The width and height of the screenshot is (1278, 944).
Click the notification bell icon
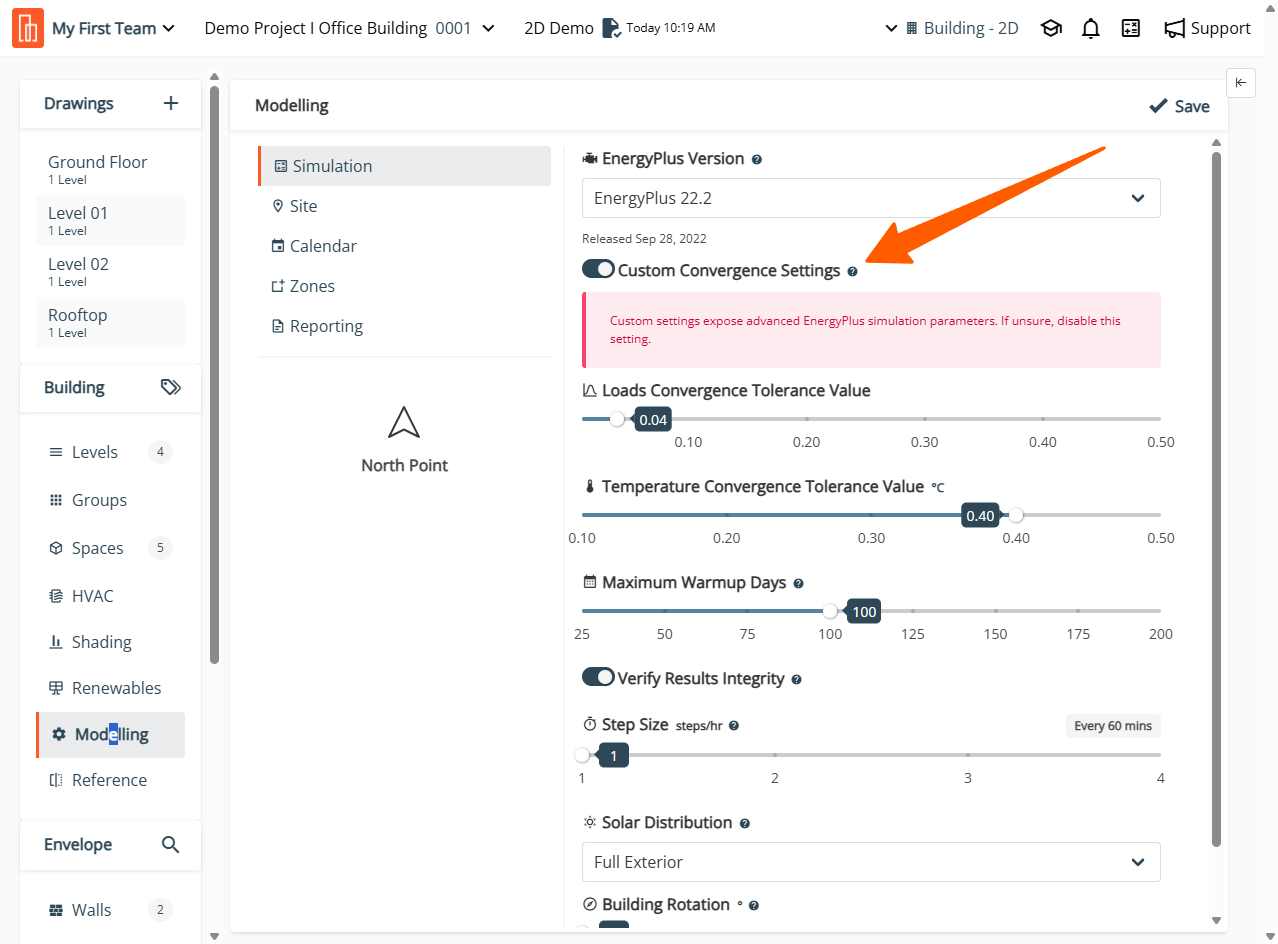(1091, 29)
